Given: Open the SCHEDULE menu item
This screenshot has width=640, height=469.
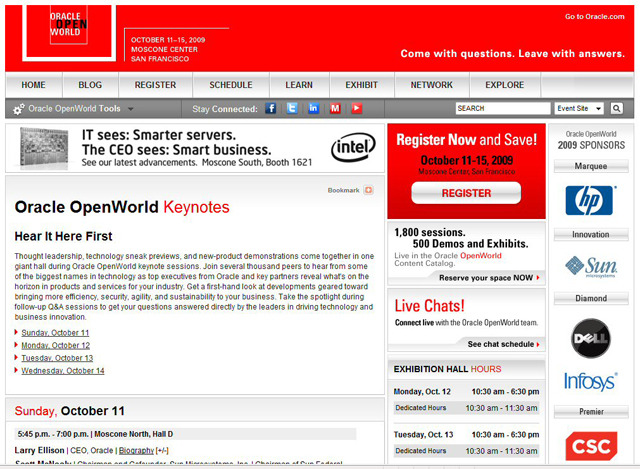Looking at the screenshot, I should [231, 85].
